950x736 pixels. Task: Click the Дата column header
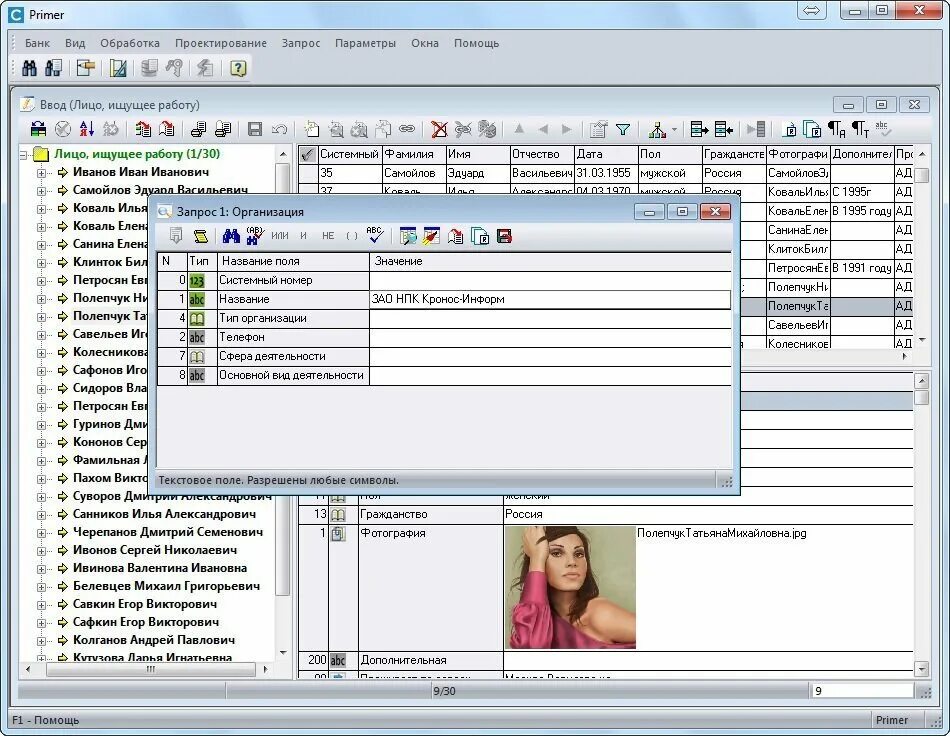606,154
